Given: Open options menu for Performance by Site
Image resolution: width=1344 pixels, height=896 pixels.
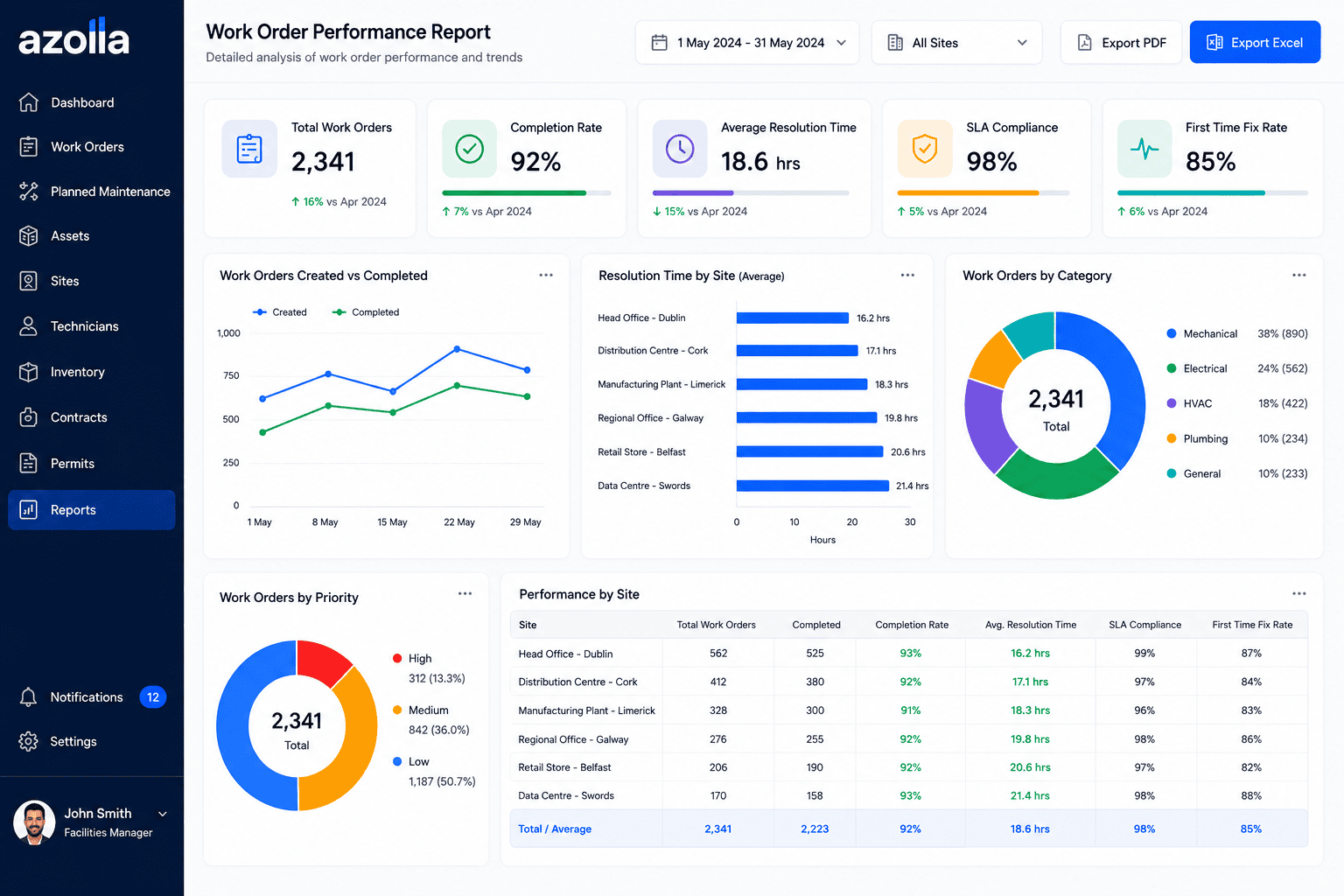Looking at the screenshot, I should point(1299,593).
